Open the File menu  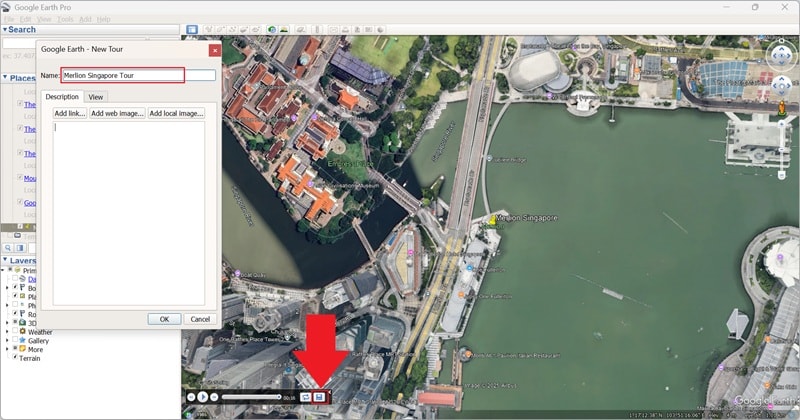[x=9, y=19]
